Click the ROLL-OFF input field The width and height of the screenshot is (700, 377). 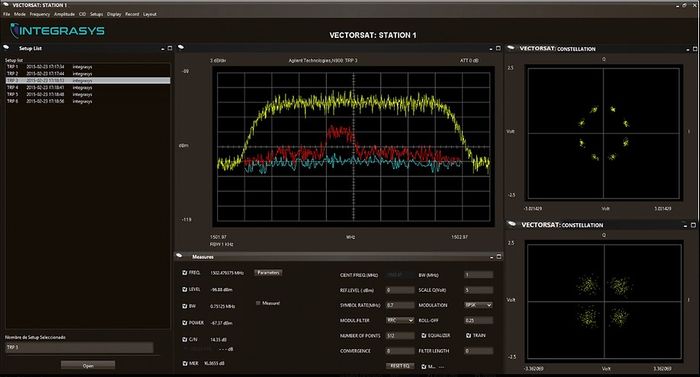click(479, 320)
